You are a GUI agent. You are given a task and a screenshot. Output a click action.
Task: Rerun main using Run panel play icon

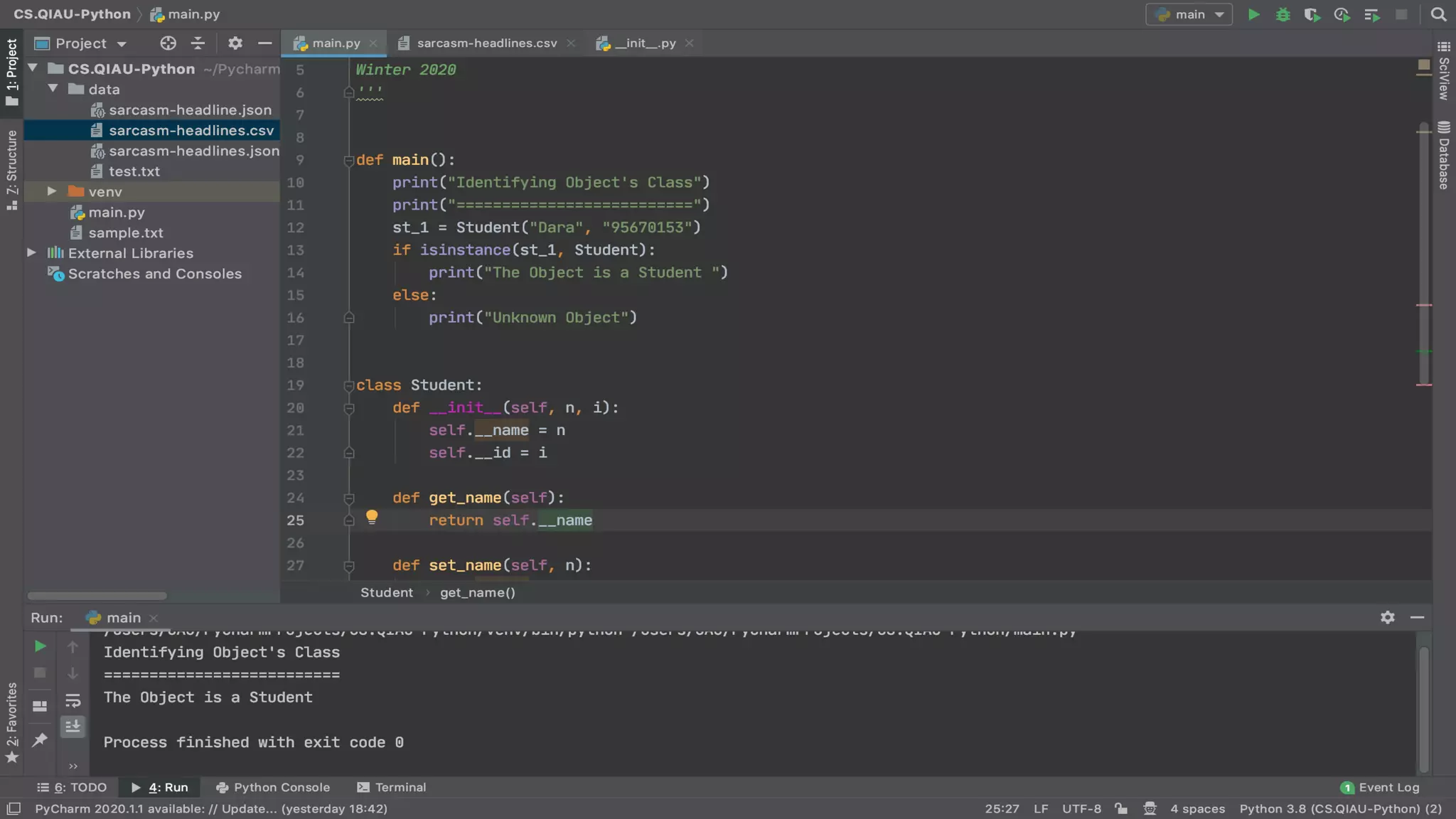pos(41,646)
